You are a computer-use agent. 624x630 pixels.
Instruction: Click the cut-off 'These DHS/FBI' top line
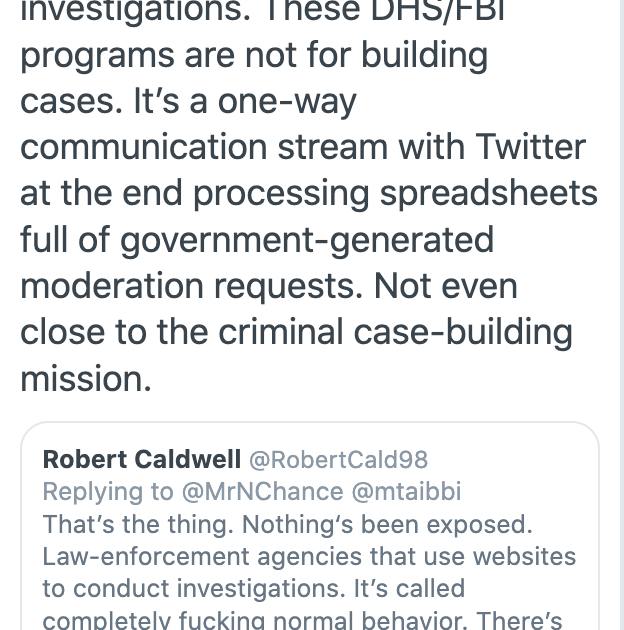pyautogui.click(x=385, y=12)
